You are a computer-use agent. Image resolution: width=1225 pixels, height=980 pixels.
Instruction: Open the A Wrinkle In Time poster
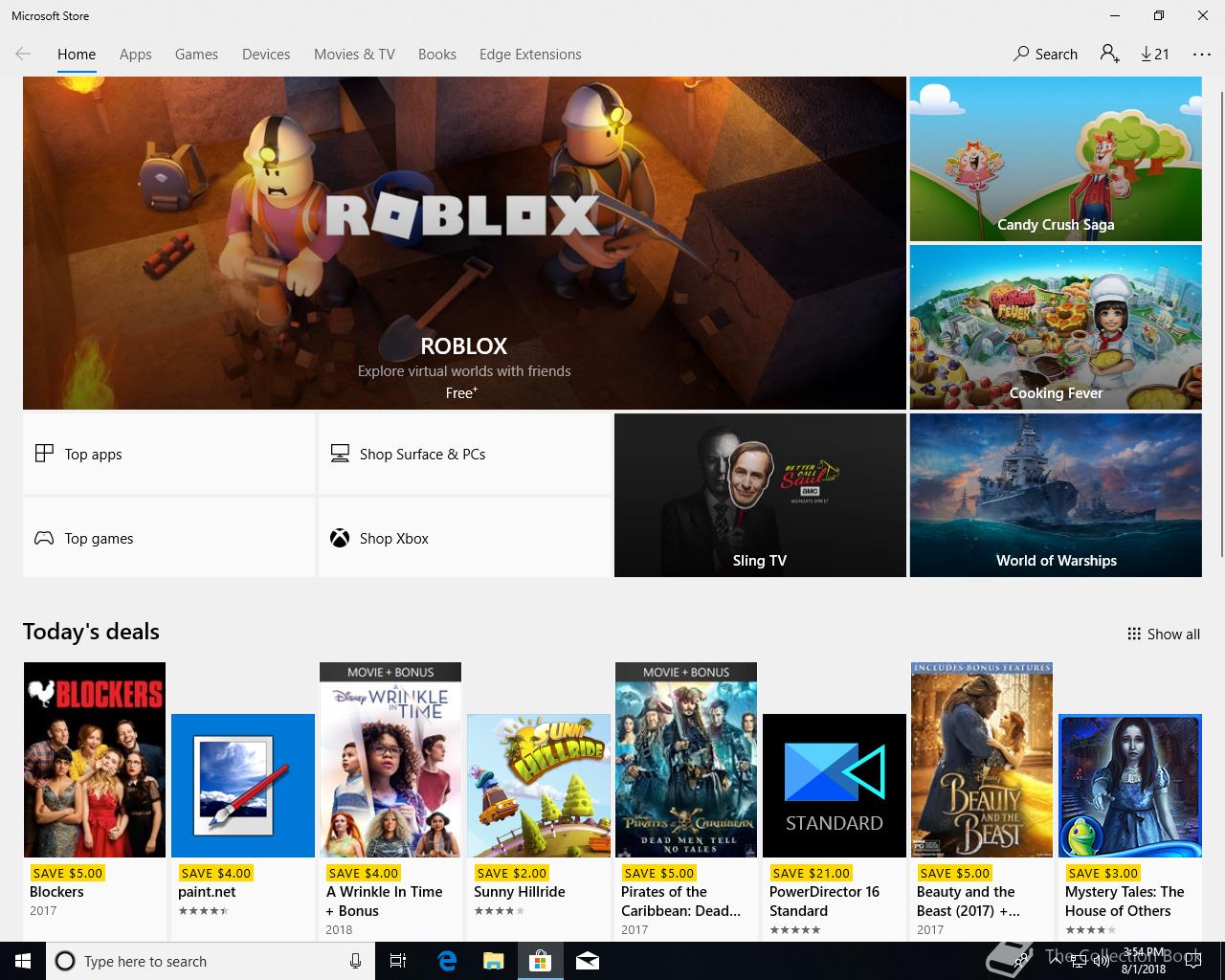click(x=390, y=760)
